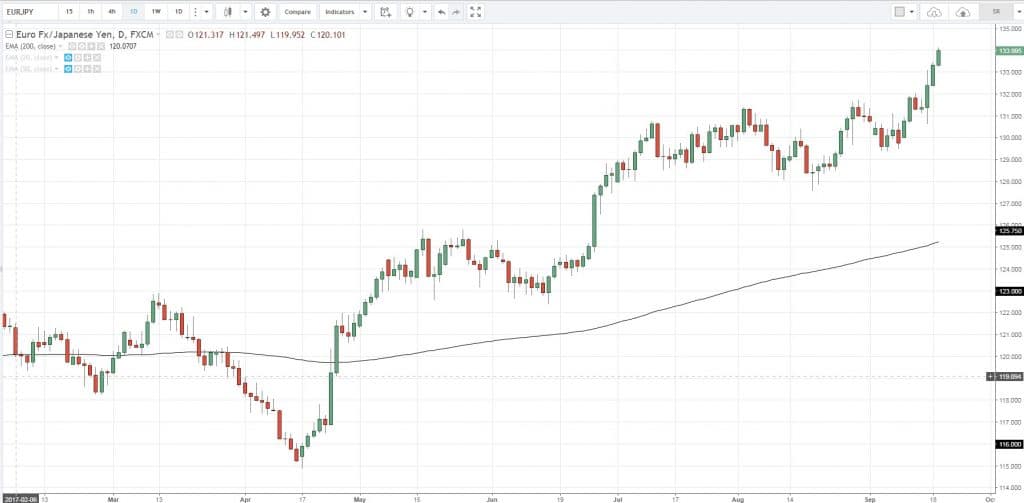Click the Compare button
1024x503 pixels.
click(297, 12)
